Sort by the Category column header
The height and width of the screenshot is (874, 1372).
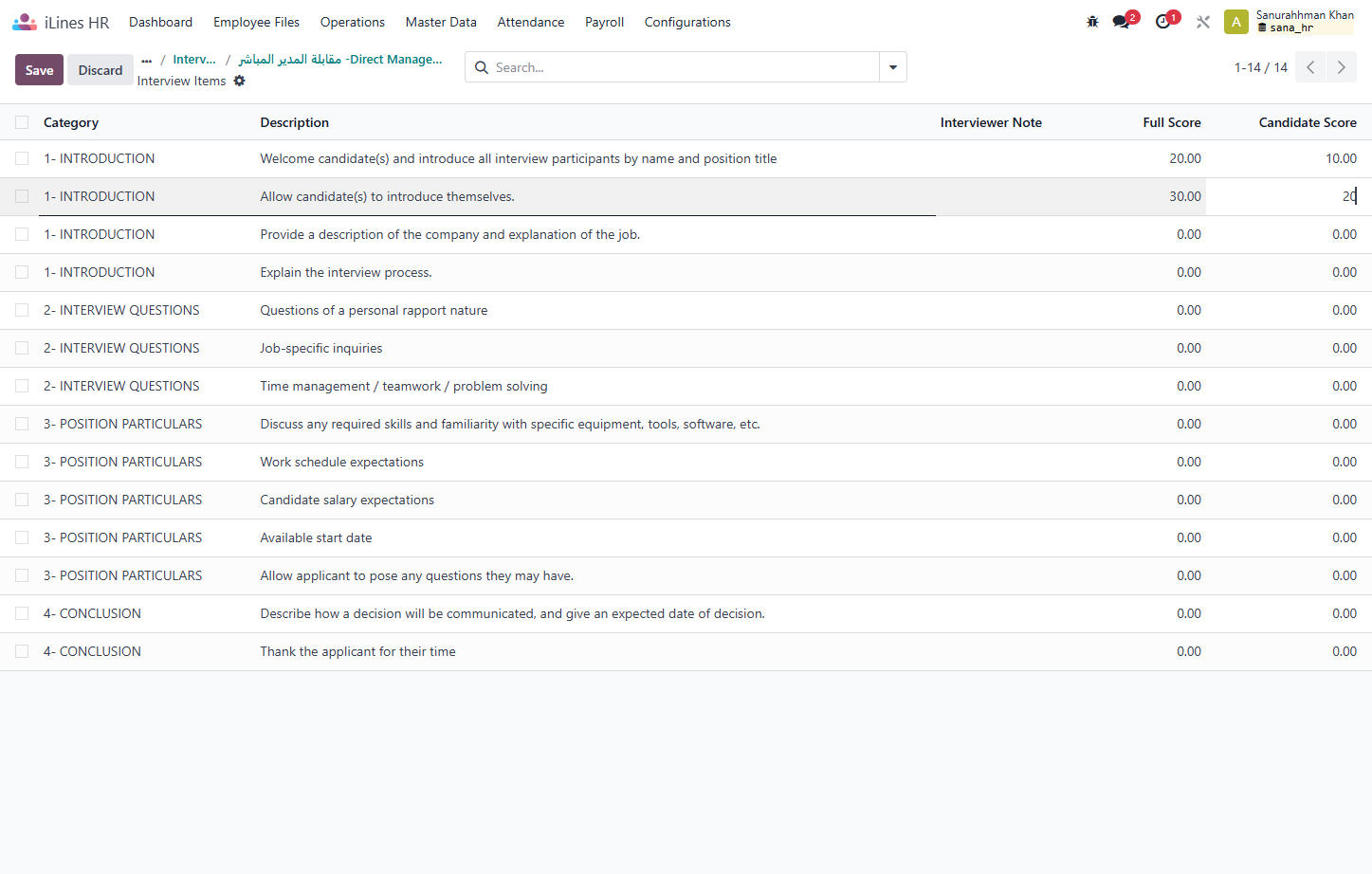[x=71, y=122]
